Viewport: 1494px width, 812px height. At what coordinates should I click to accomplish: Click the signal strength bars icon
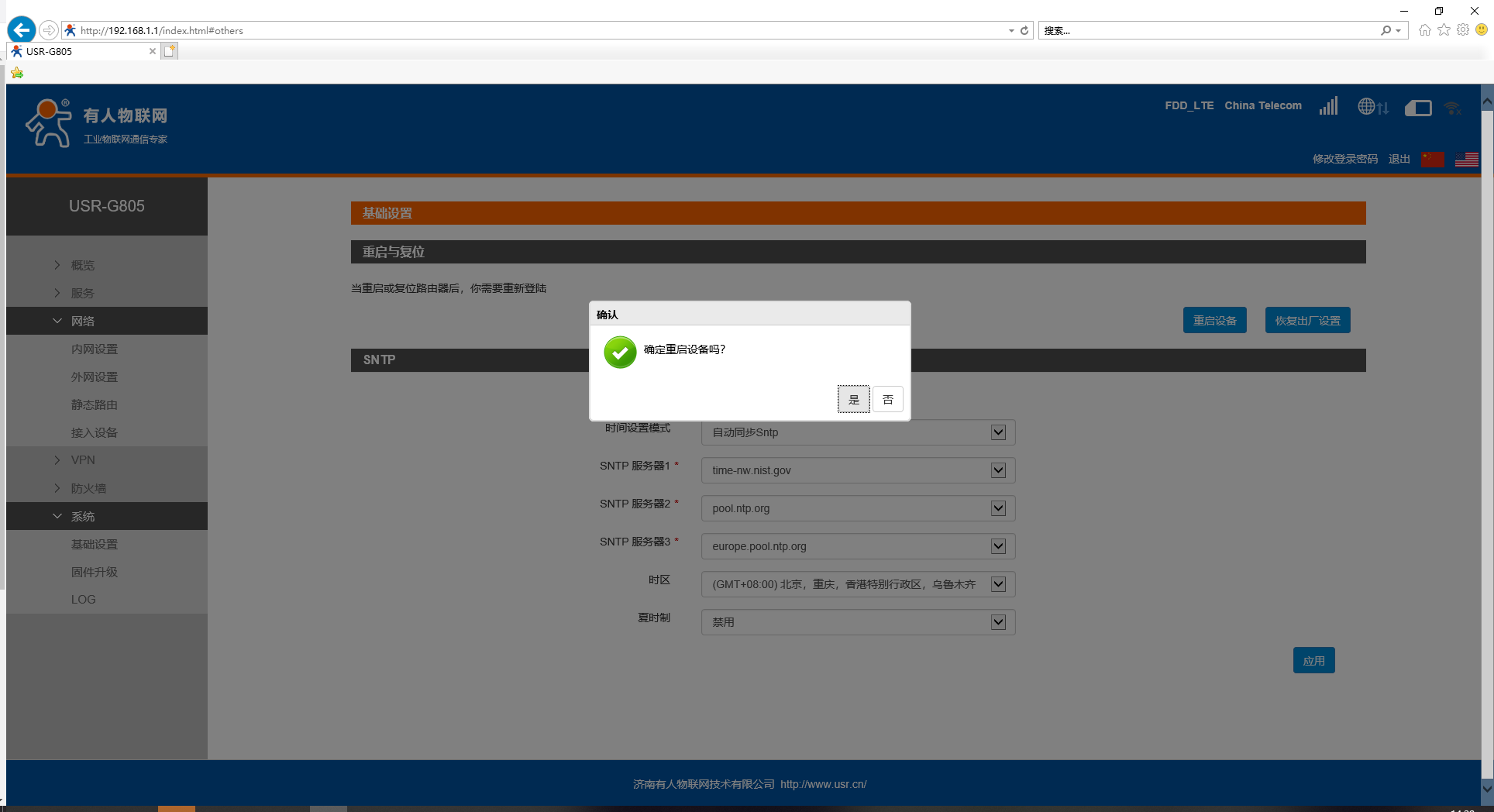click(1328, 106)
